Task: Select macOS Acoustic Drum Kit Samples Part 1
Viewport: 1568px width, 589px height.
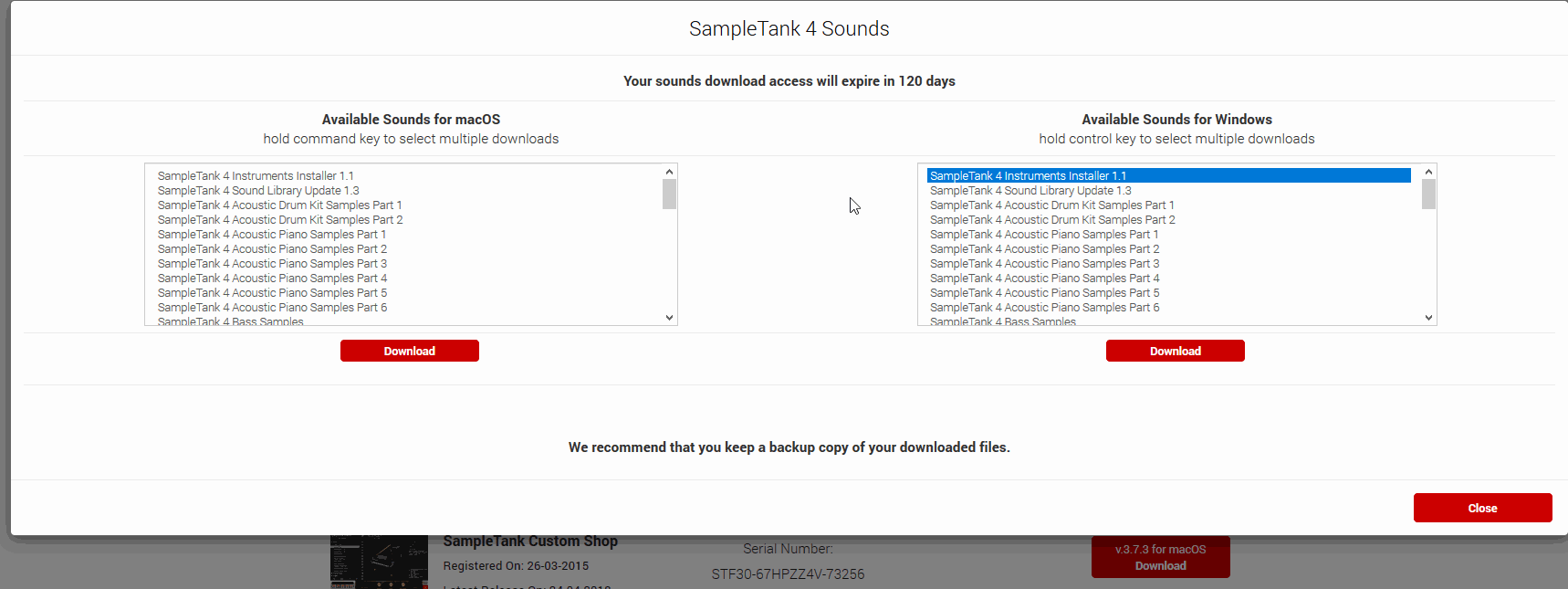Action: 279,205
